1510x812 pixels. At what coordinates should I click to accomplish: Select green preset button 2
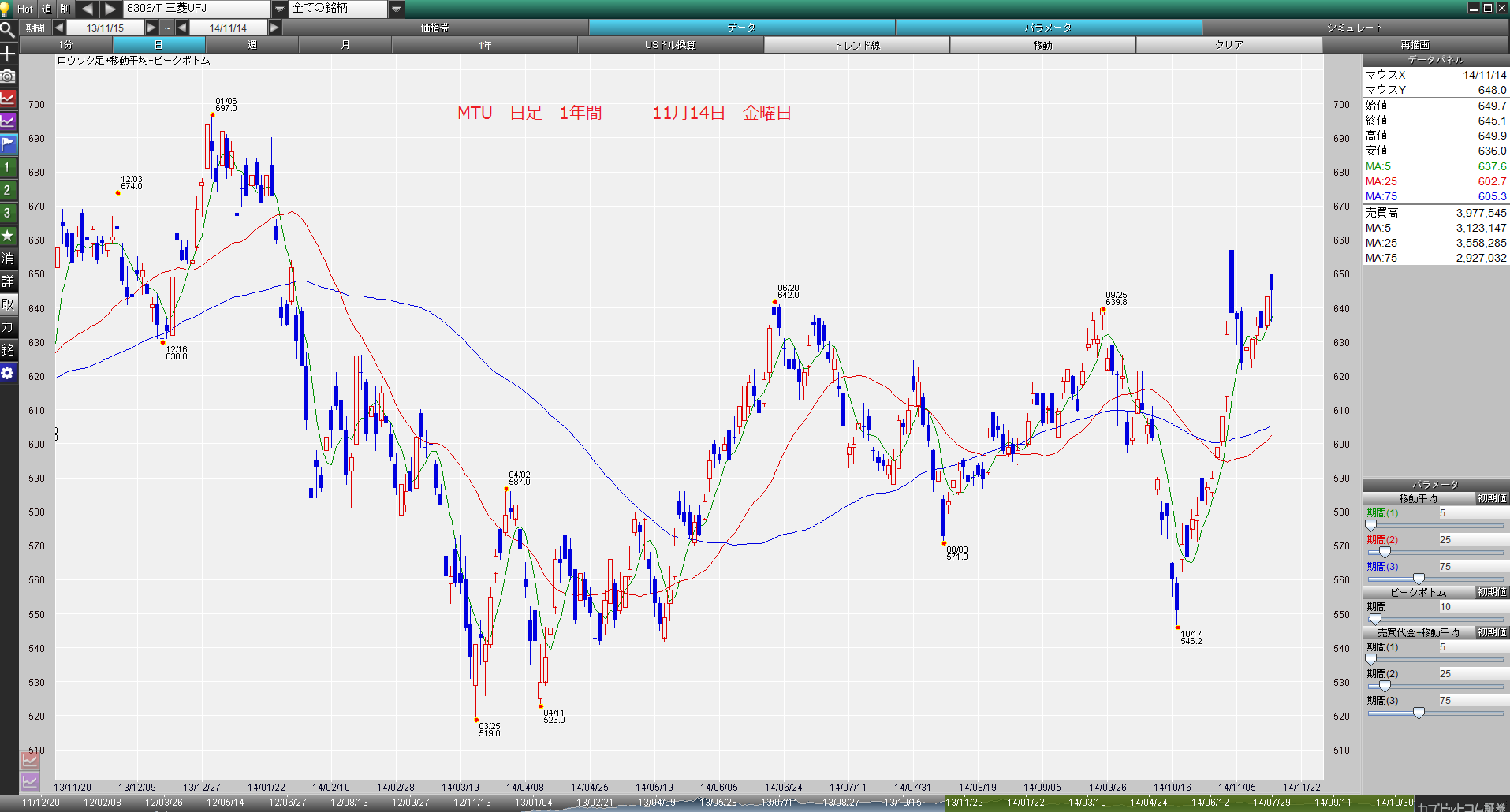8,190
